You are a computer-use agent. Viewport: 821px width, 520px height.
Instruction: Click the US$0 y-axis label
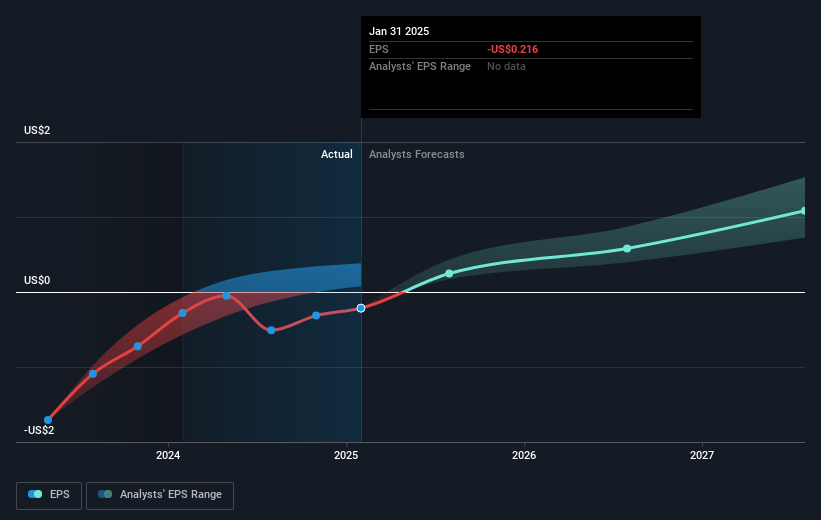point(37,280)
